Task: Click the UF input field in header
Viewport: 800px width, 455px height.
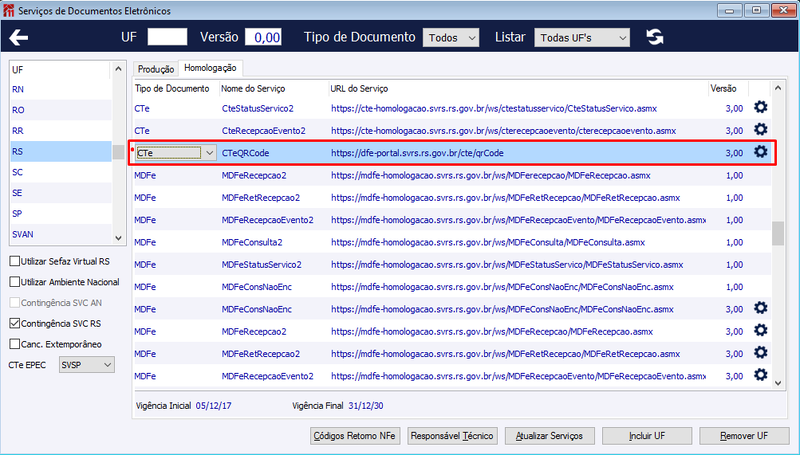Action: click(167, 37)
